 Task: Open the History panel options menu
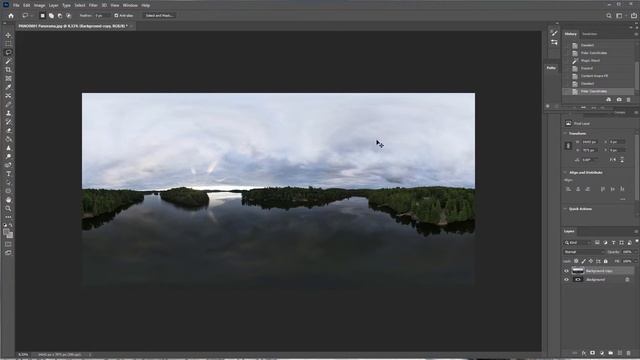pos(636,34)
